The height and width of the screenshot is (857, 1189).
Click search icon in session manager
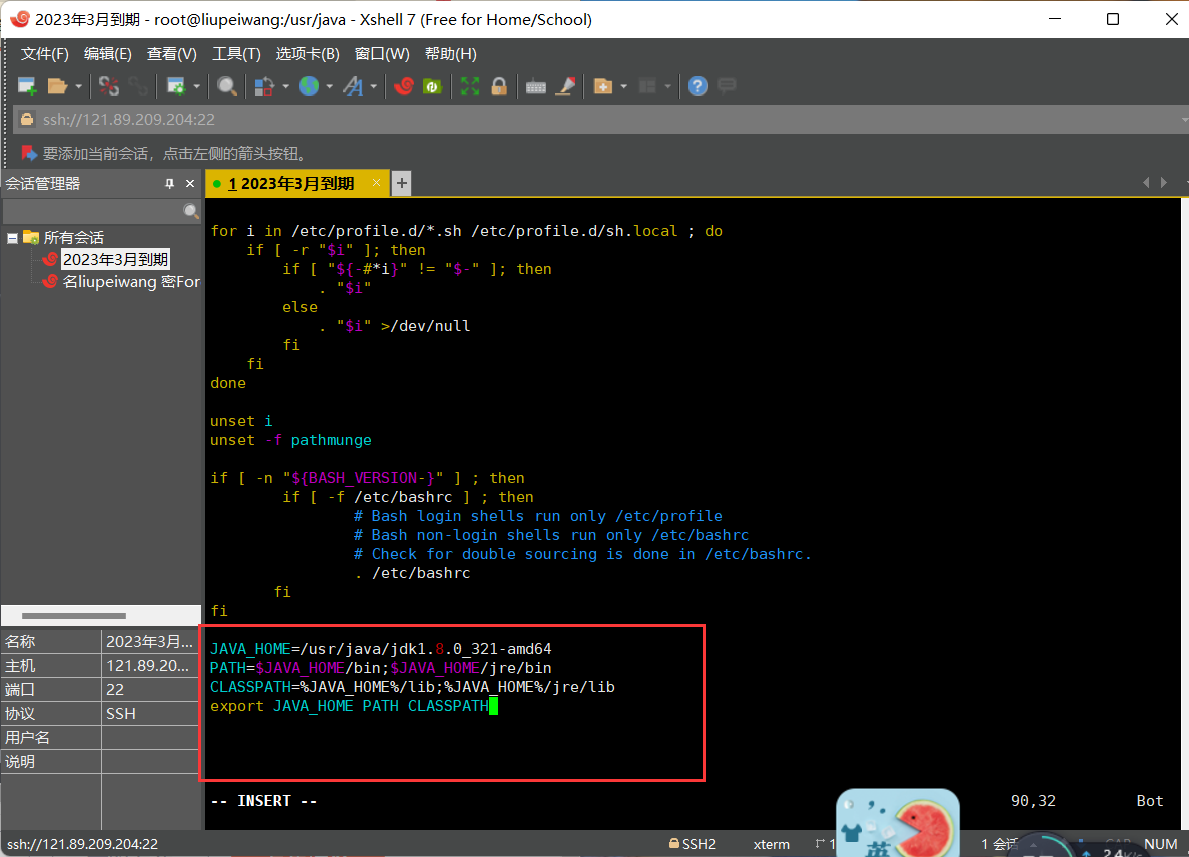(x=191, y=212)
